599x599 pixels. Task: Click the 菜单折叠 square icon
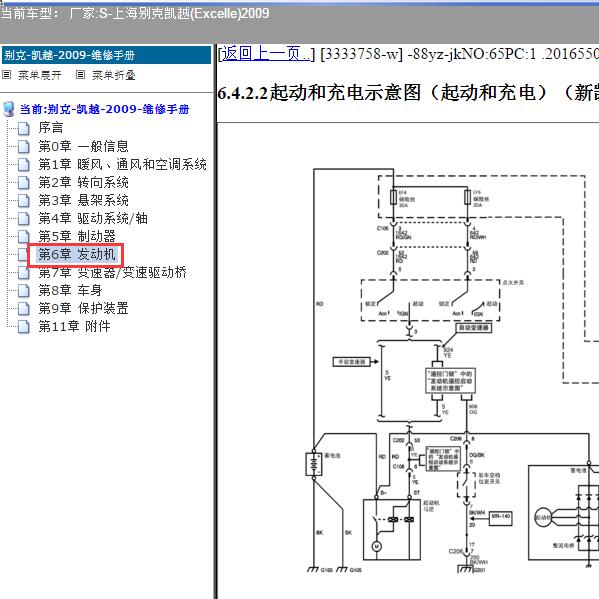(80, 74)
